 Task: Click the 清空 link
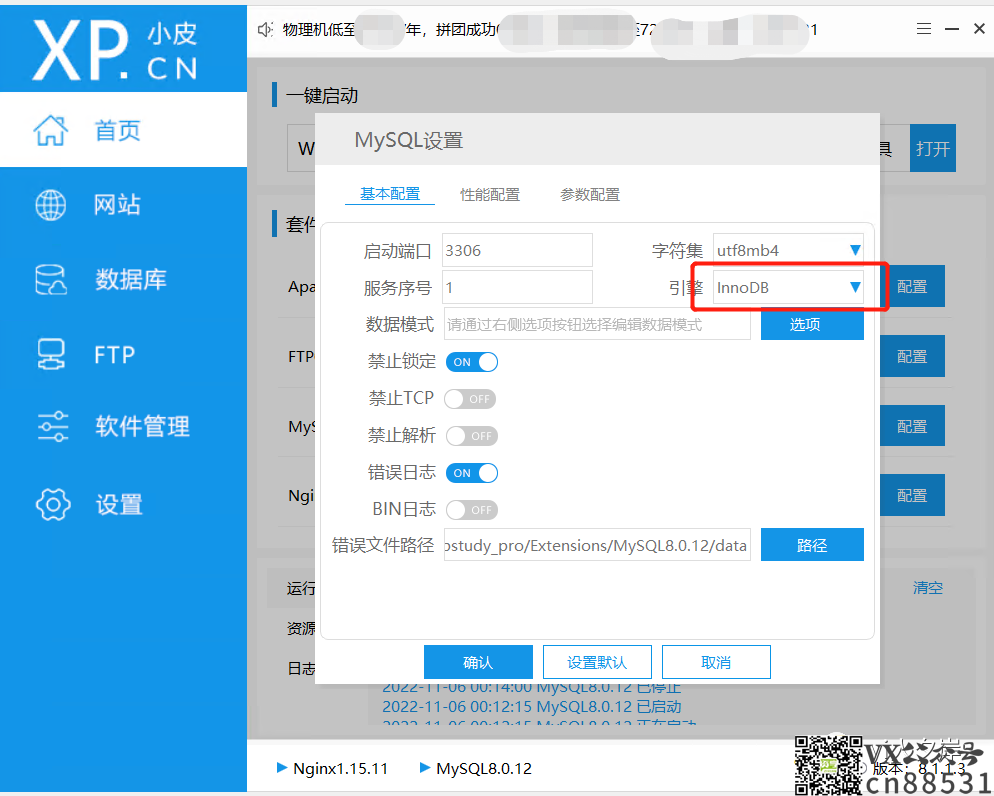tap(928, 587)
